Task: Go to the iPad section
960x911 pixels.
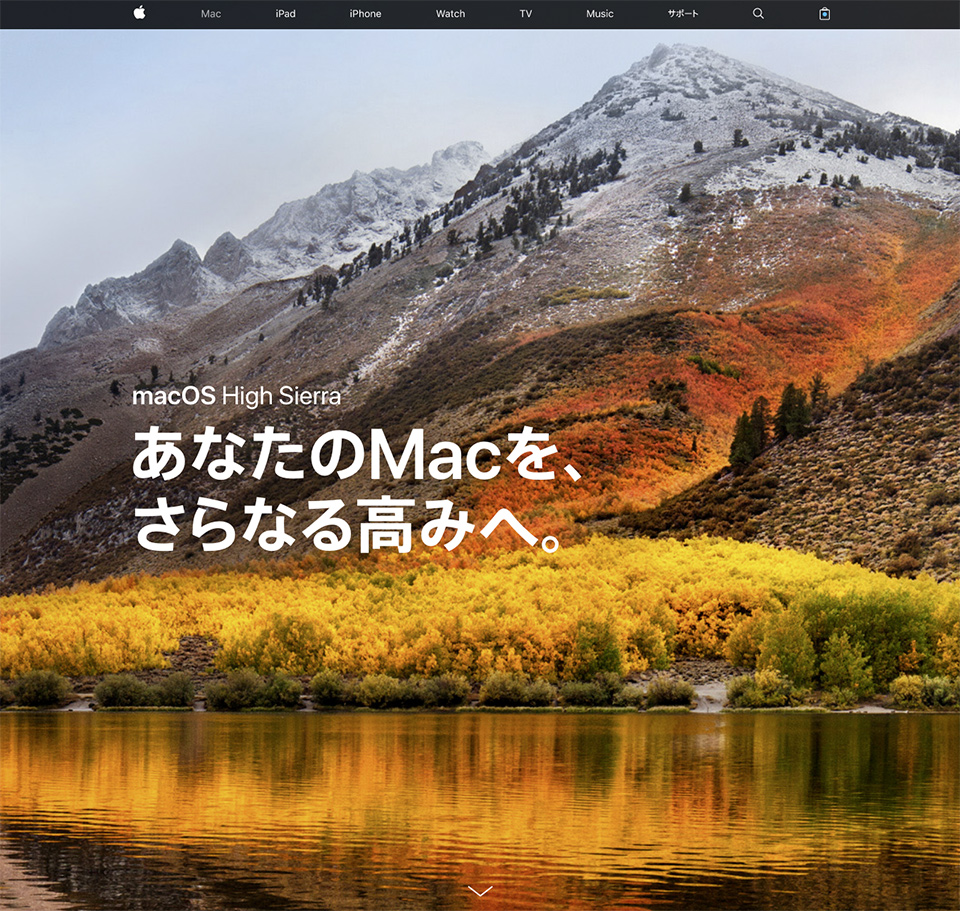Action: (285, 13)
